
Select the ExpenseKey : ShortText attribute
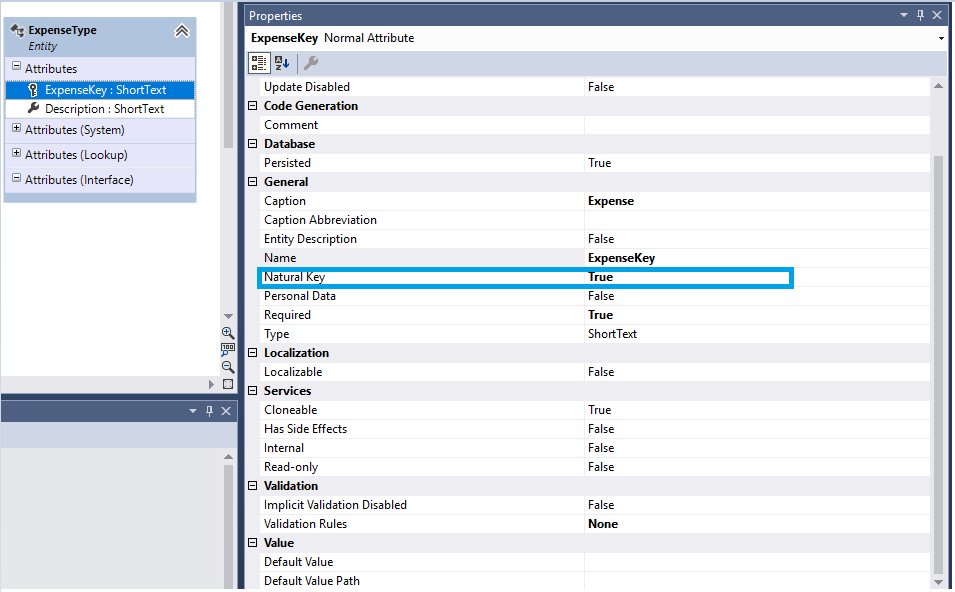click(x=100, y=90)
